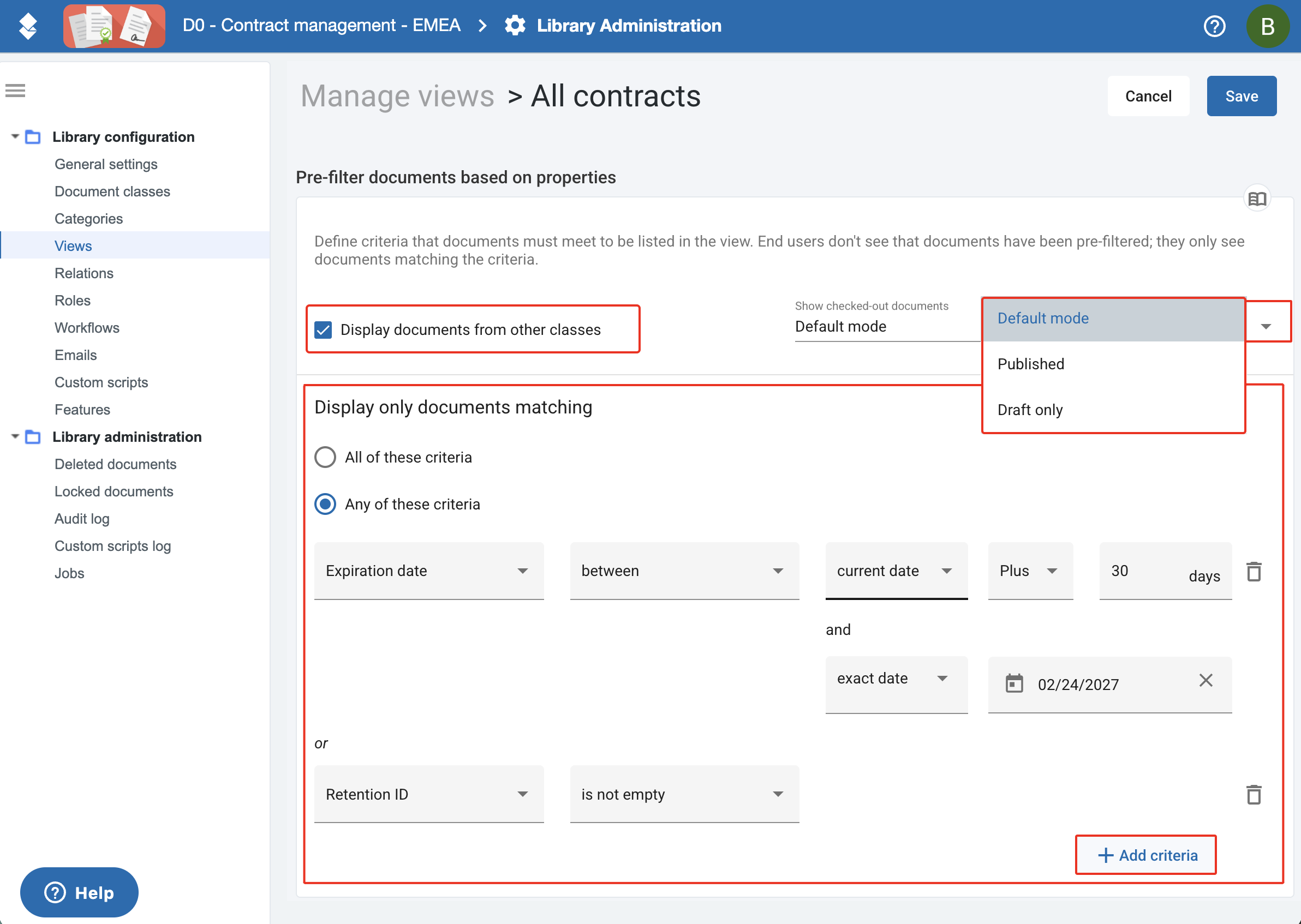This screenshot has width=1301, height=924.
Task: Choose Draft only option in list
Action: [x=1113, y=410]
